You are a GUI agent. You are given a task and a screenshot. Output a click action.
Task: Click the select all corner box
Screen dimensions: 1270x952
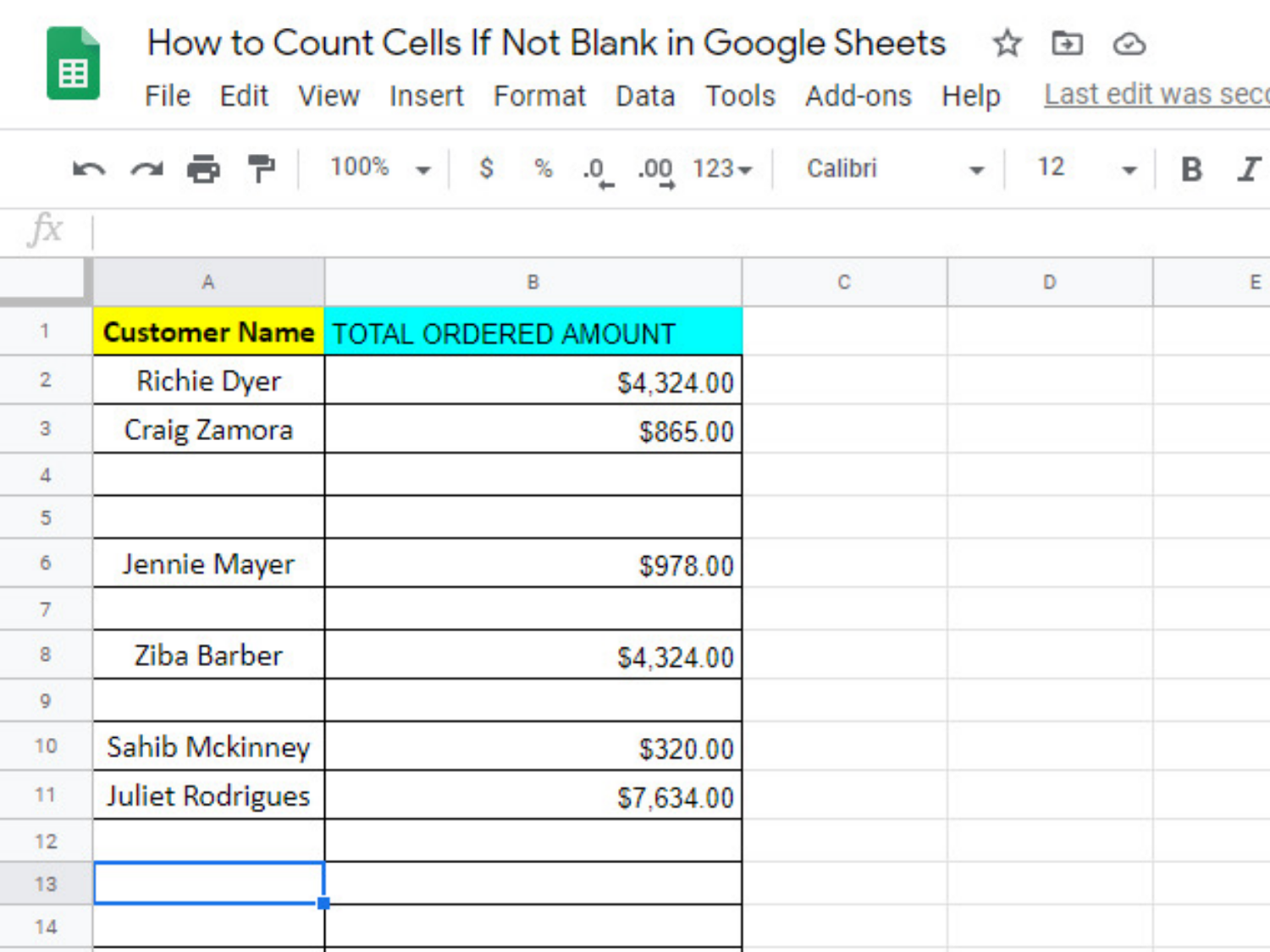(46, 281)
